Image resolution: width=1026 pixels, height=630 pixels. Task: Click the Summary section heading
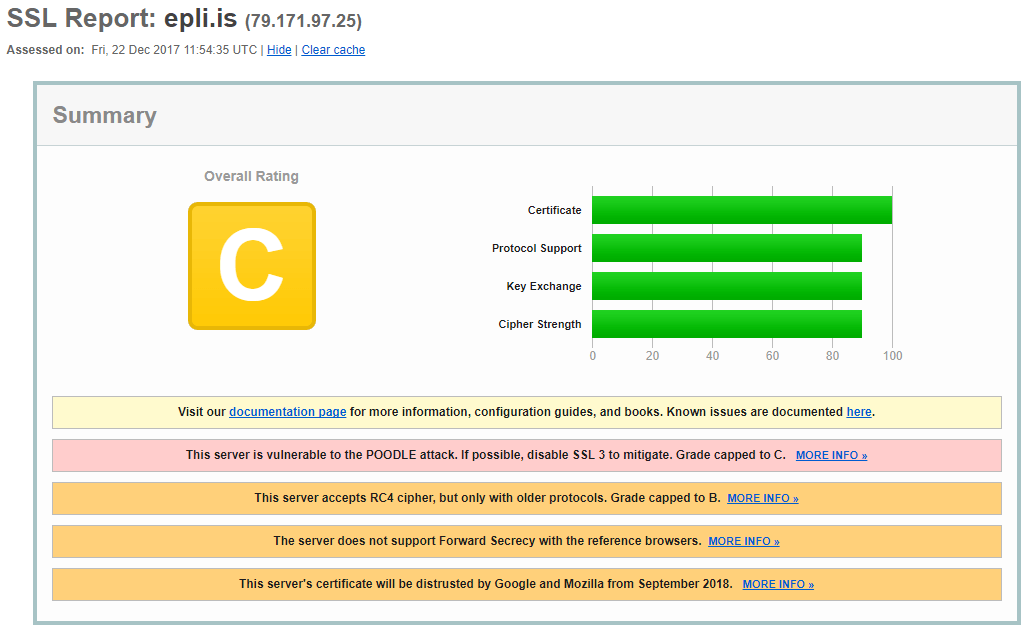click(105, 115)
